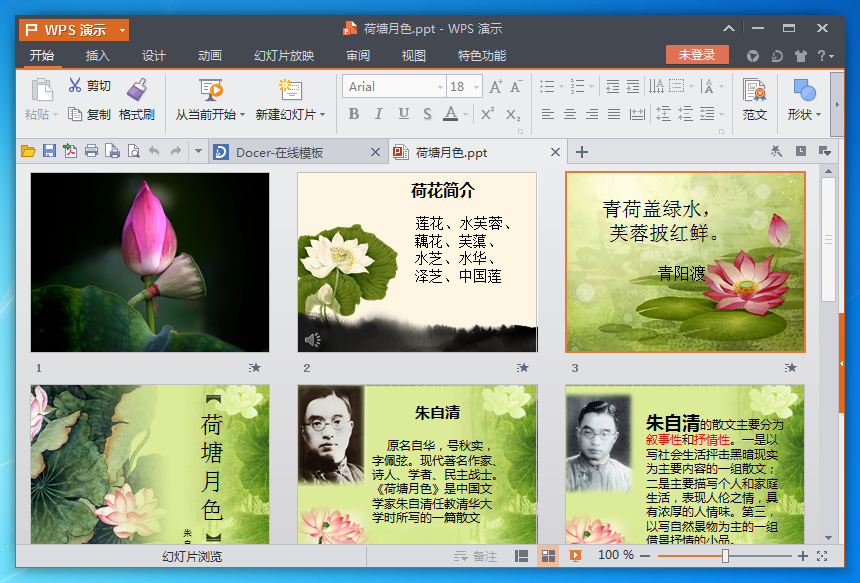This screenshot has height=583, width=860.
Task: Click zoom slider handle
Action: click(x=725, y=556)
